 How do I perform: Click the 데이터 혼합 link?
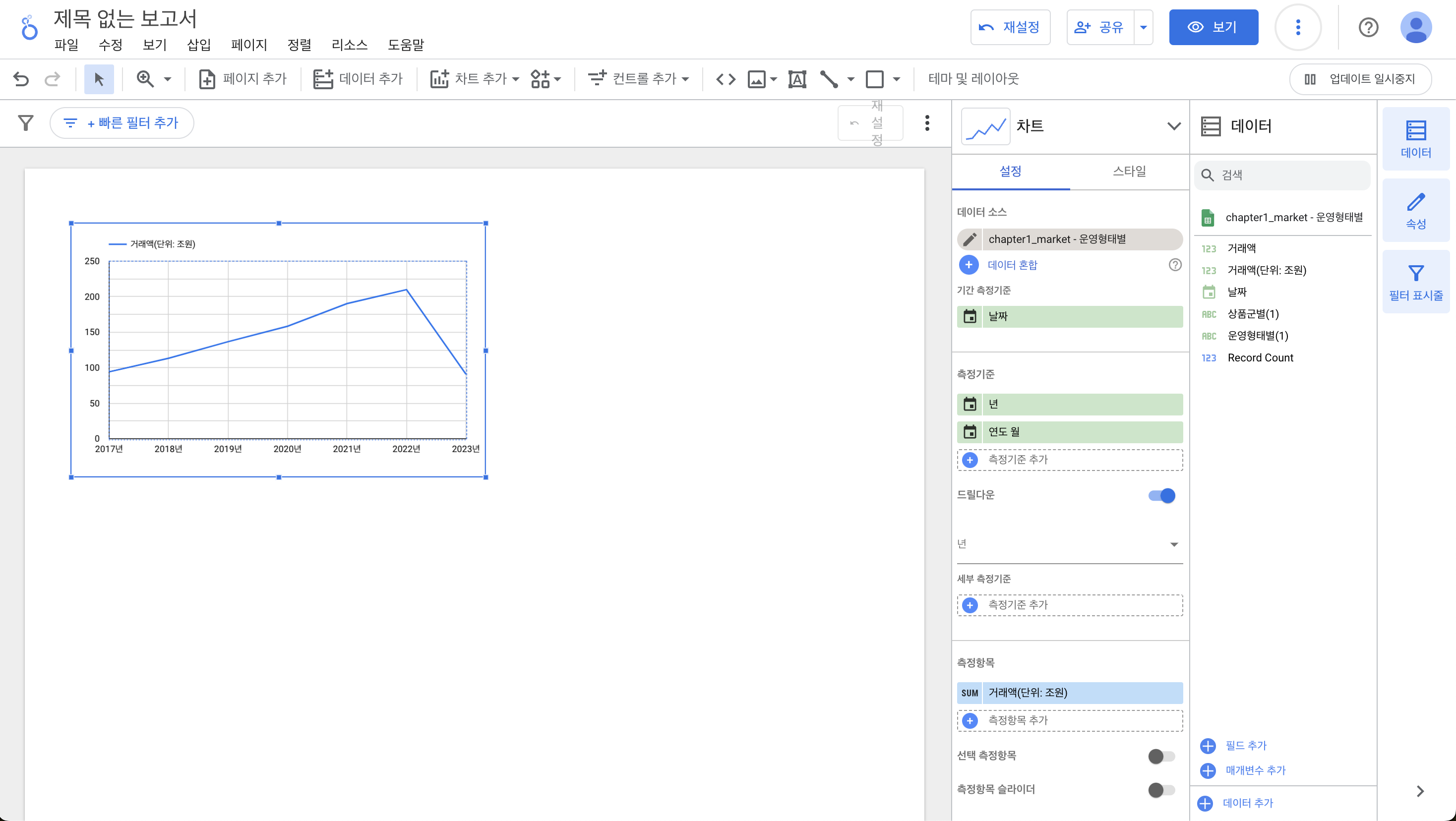click(x=1012, y=265)
